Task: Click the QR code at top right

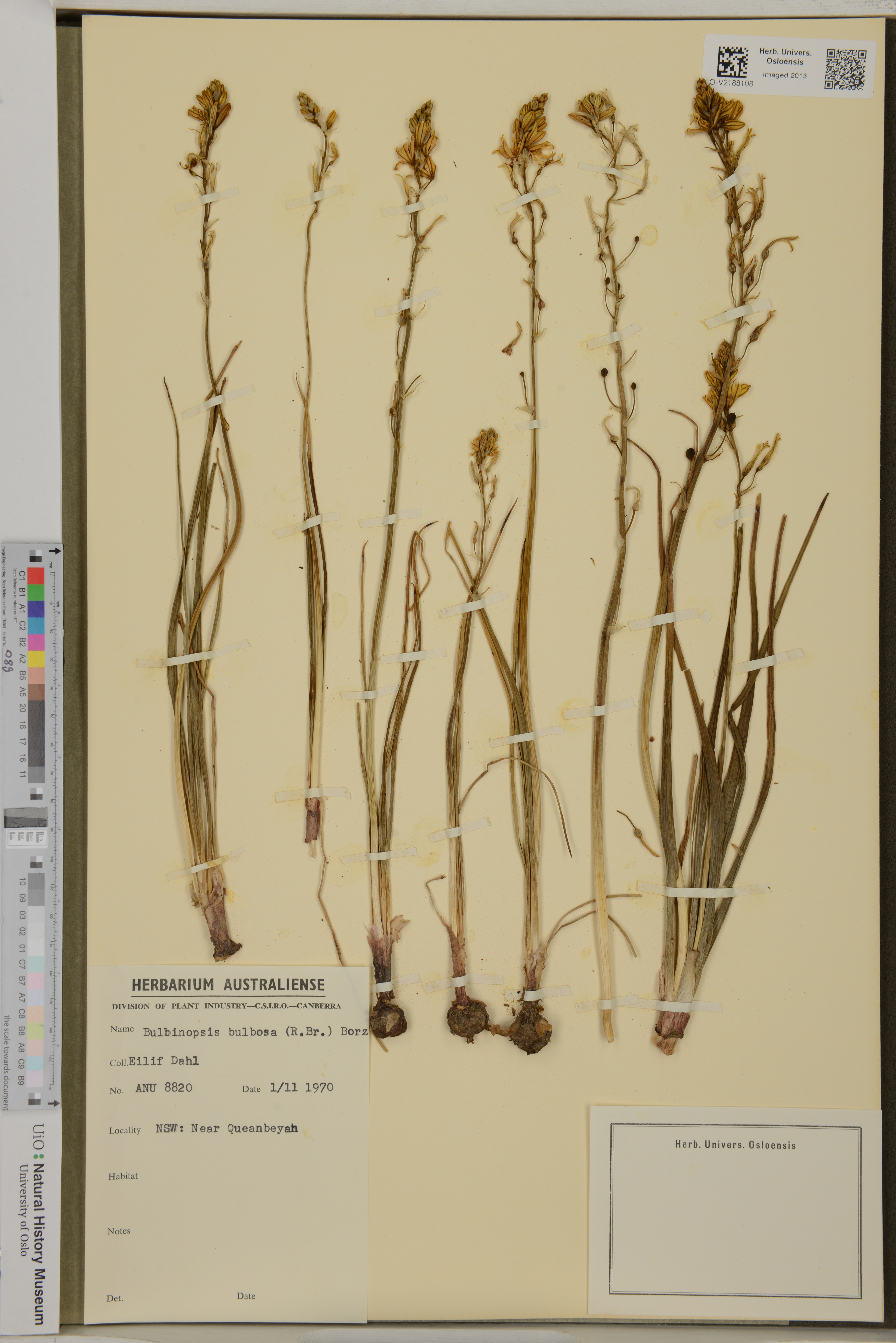Action: click(846, 69)
